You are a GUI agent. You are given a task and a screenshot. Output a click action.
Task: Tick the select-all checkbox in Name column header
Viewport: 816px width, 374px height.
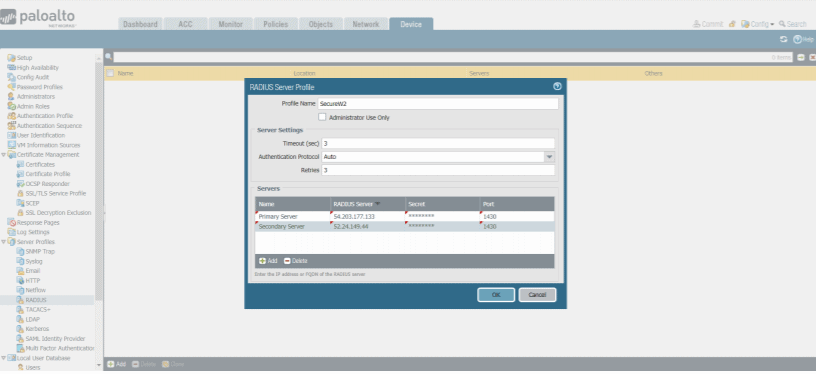point(110,73)
